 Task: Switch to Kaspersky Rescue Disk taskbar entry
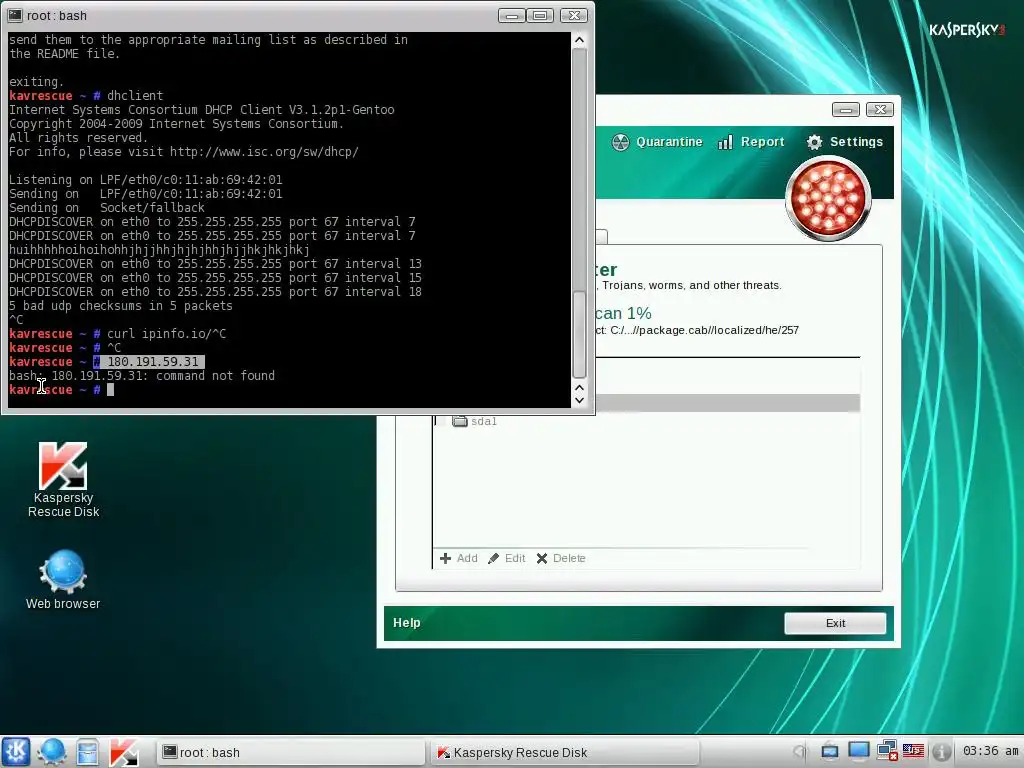565,752
